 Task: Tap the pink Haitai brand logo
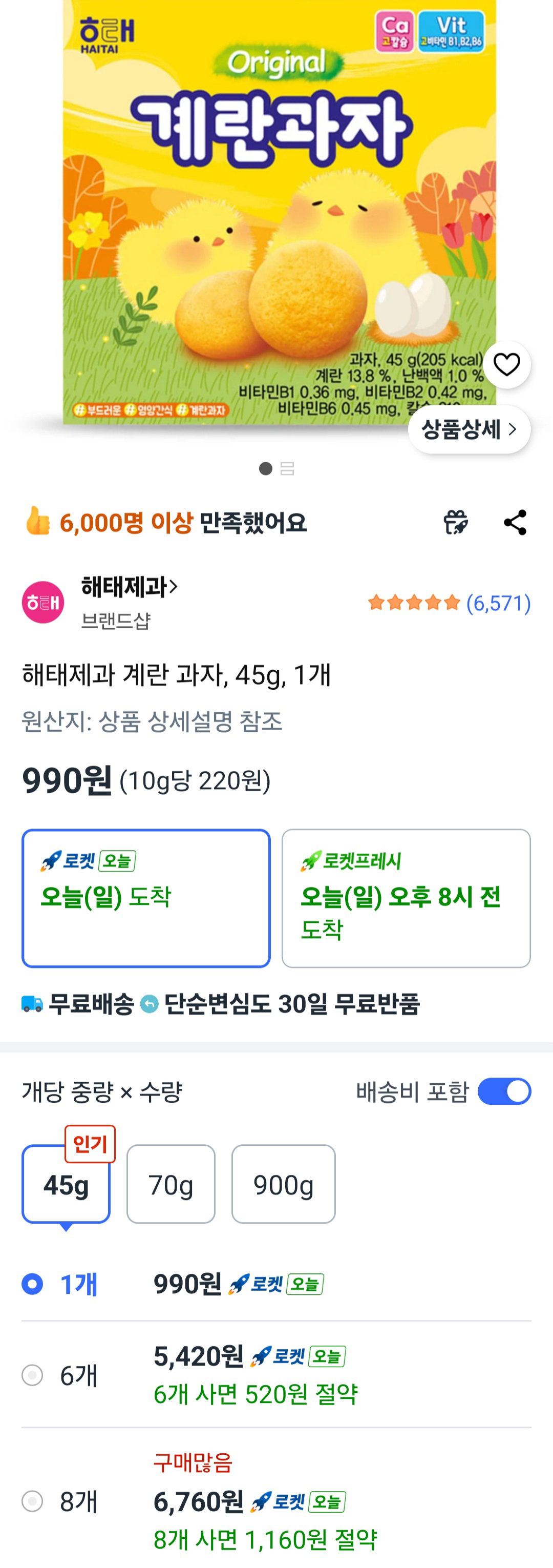42,602
